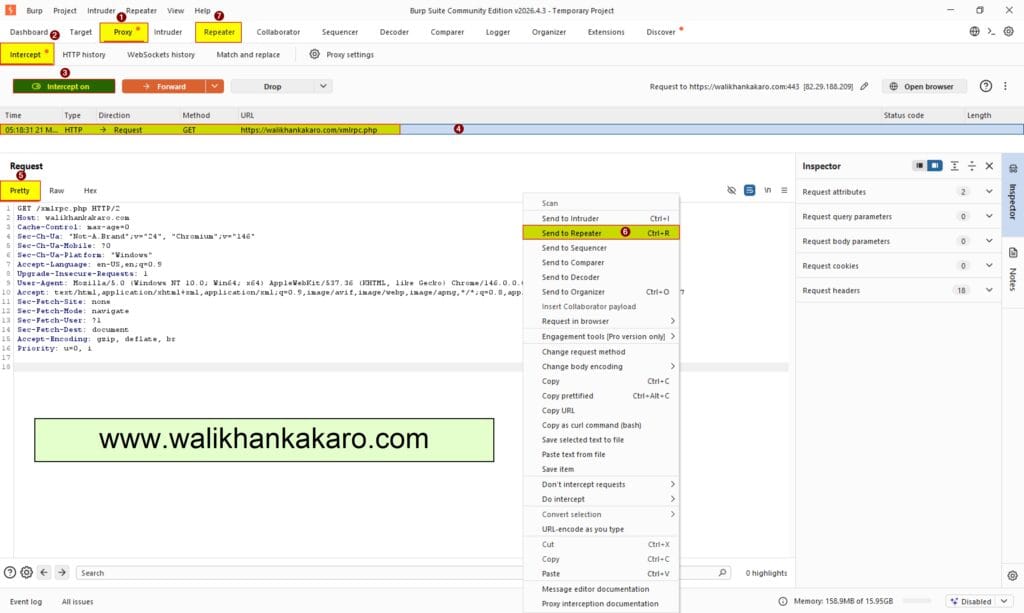The image size is (1024, 613).
Task: Open the terminal prompt icon at top right
Action: [x=991, y=31]
